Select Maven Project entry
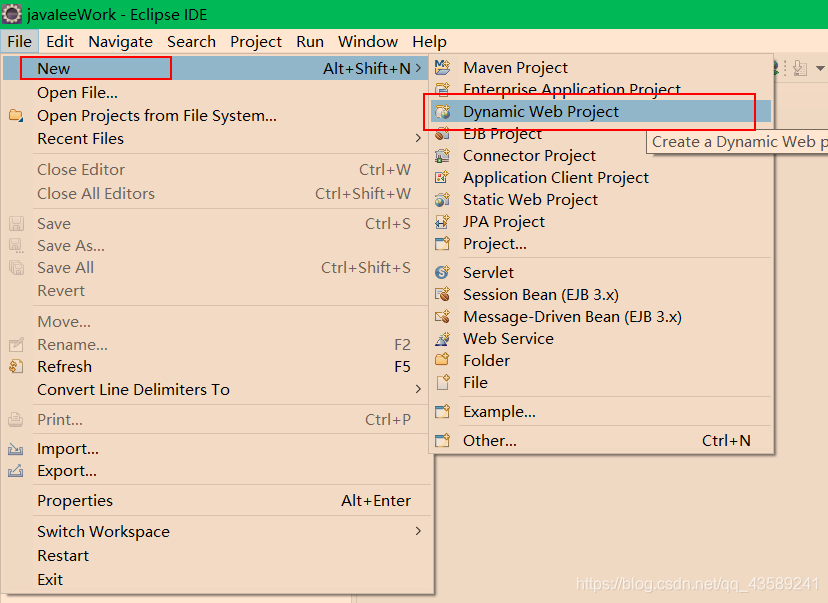Viewport: 828px width, 603px height. (x=601, y=68)
